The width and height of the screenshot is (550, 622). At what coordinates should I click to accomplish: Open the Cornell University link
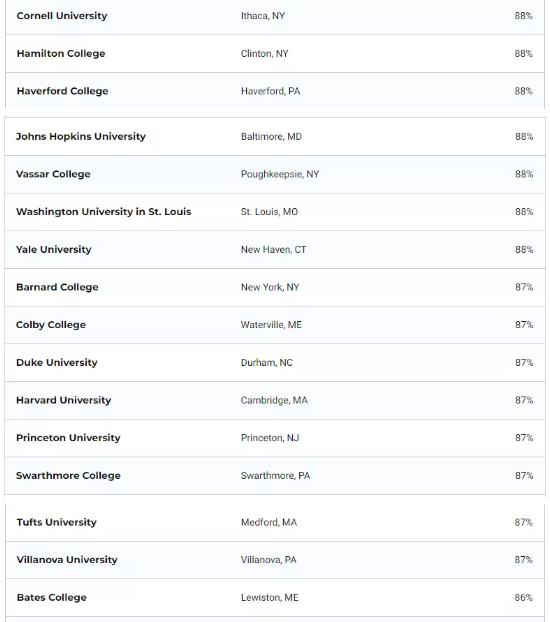62,16
